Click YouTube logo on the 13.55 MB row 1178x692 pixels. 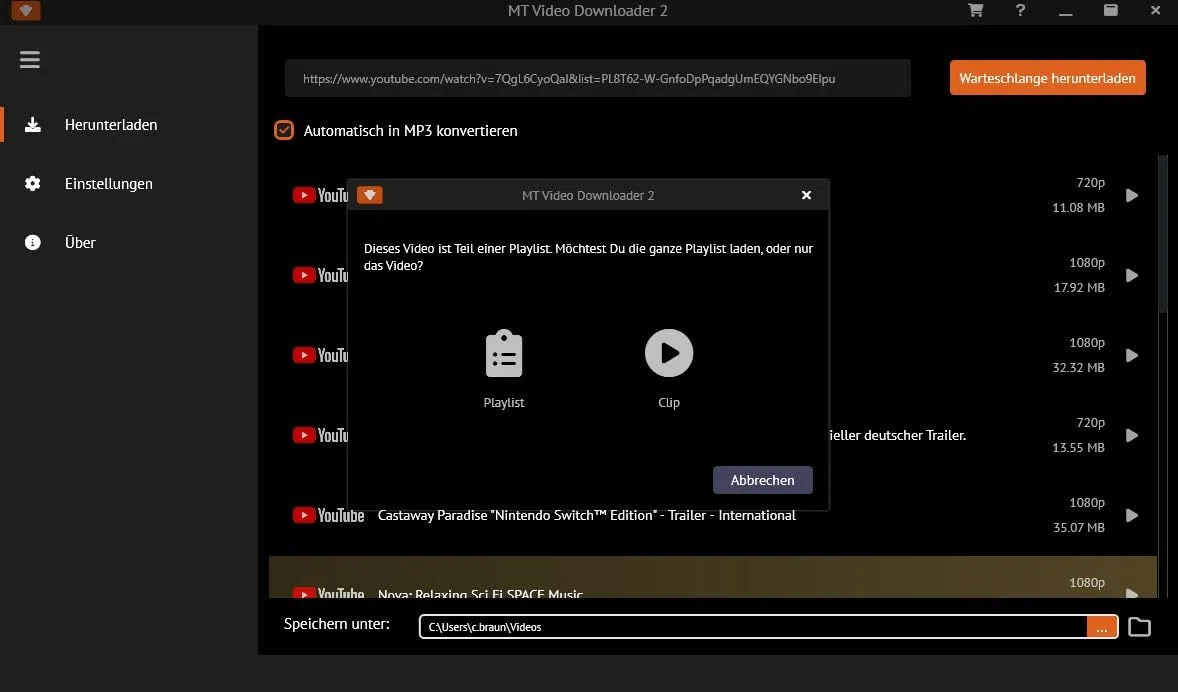tap(320, 436)
